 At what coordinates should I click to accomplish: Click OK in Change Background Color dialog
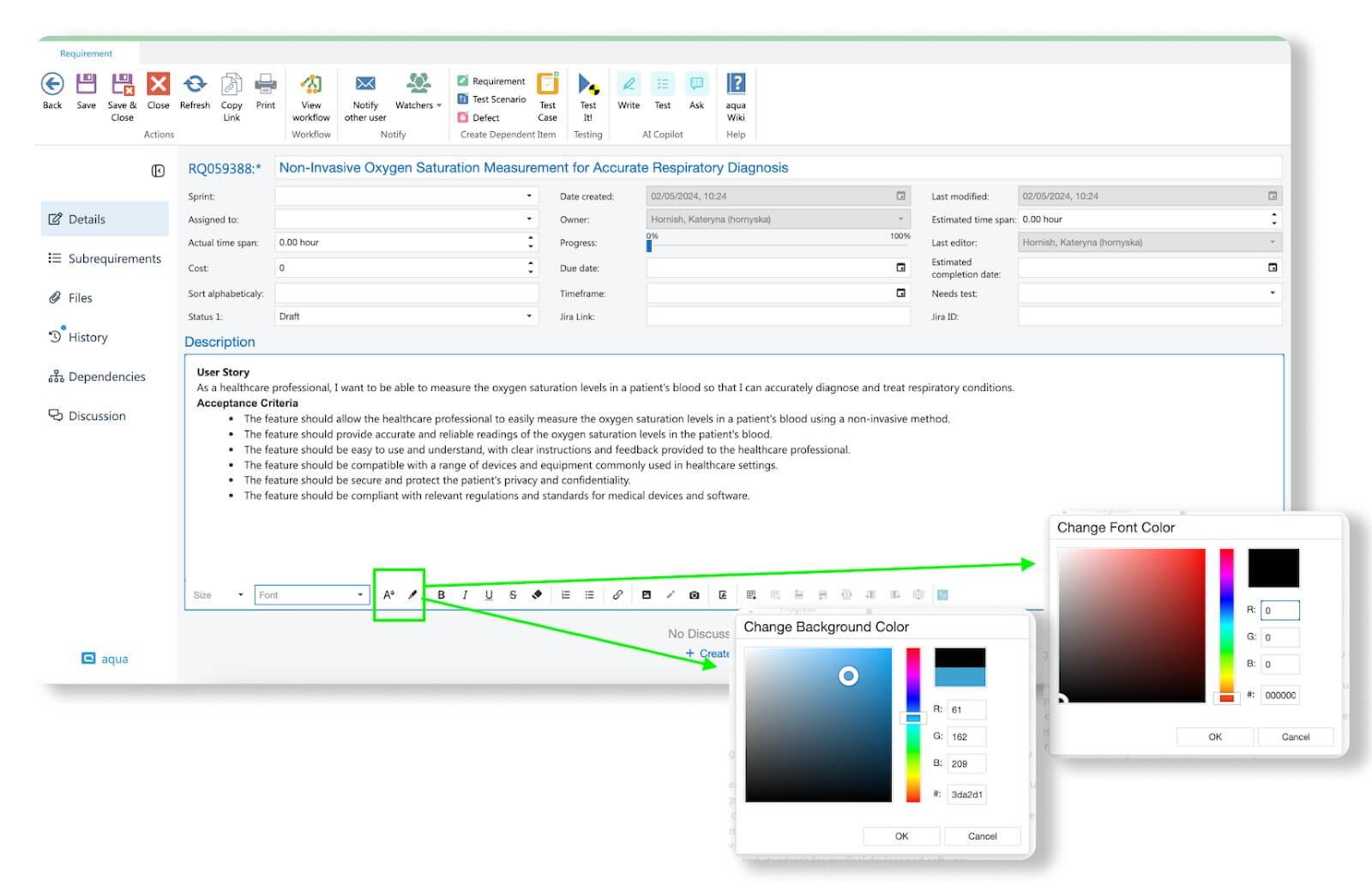901,836
